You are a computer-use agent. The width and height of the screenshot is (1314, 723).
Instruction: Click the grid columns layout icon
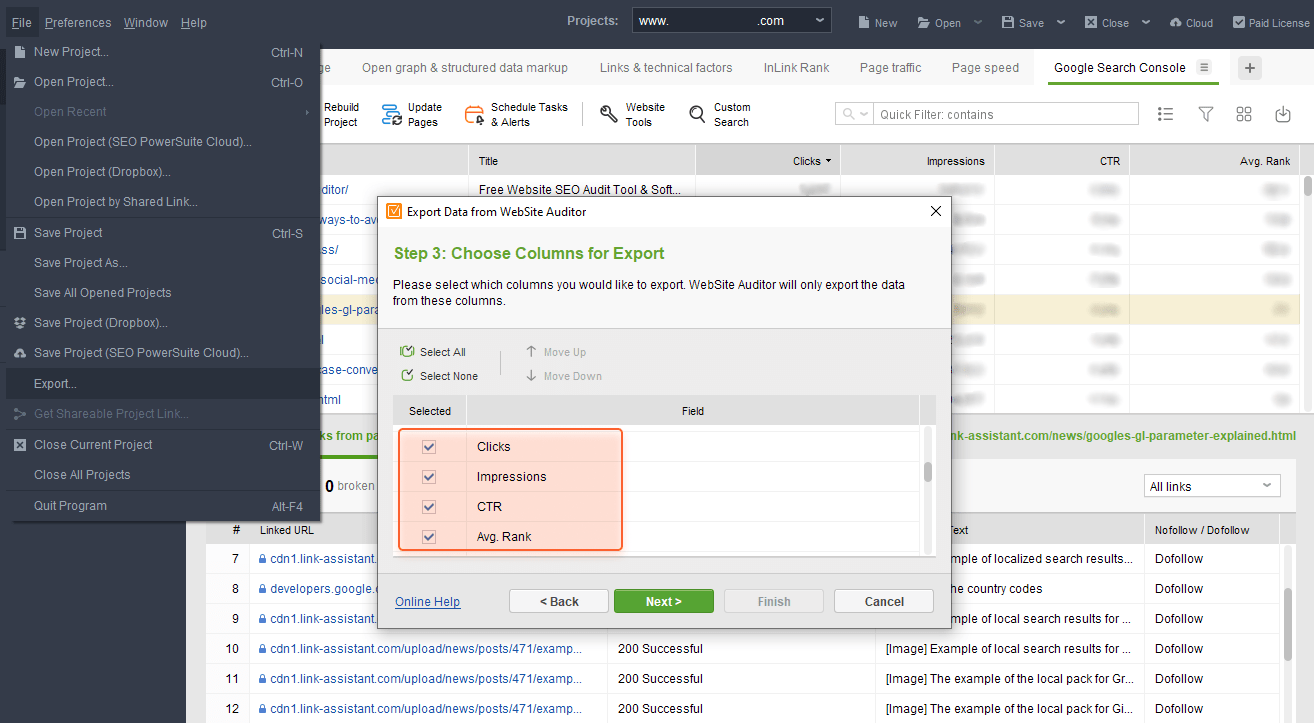(x=1244, y=114)
